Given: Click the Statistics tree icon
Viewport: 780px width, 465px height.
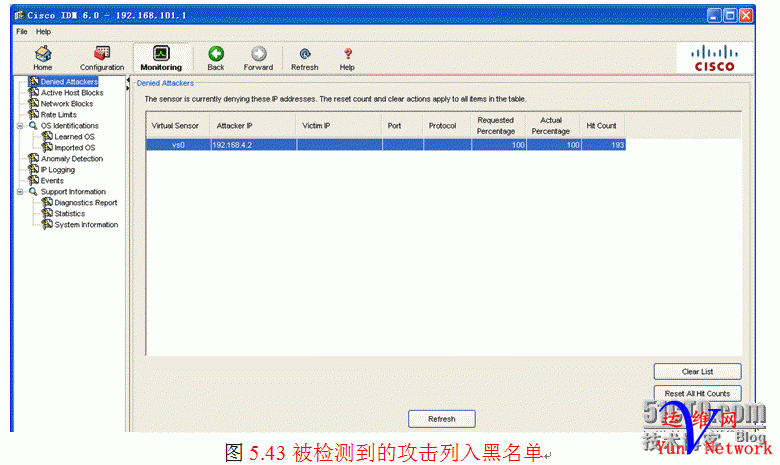Looking at the screenshot, I should click(x=47, y=213).
